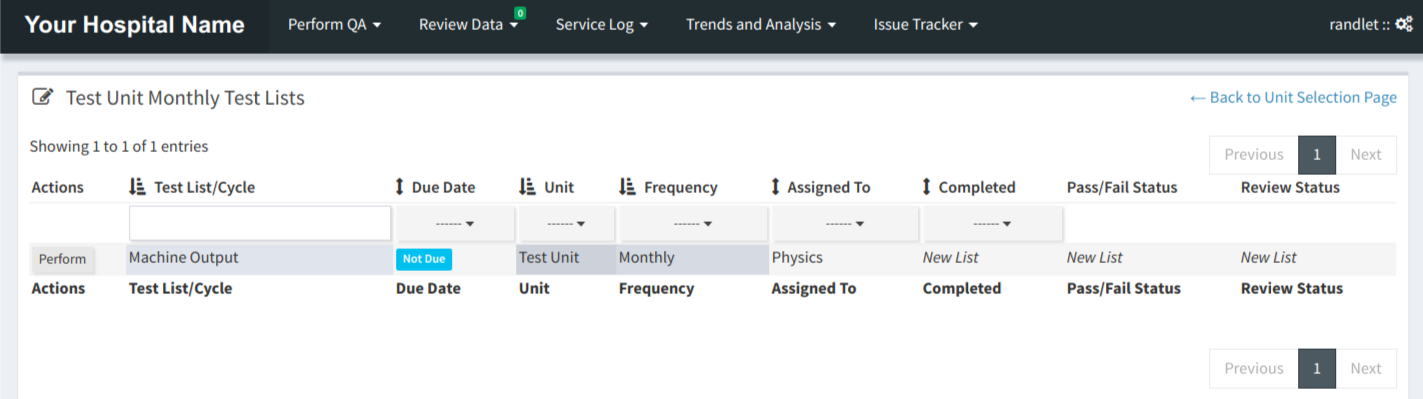Screen dimensions: 1423x399
Task: Click New List under Completed column
Action: pos(950,257)
